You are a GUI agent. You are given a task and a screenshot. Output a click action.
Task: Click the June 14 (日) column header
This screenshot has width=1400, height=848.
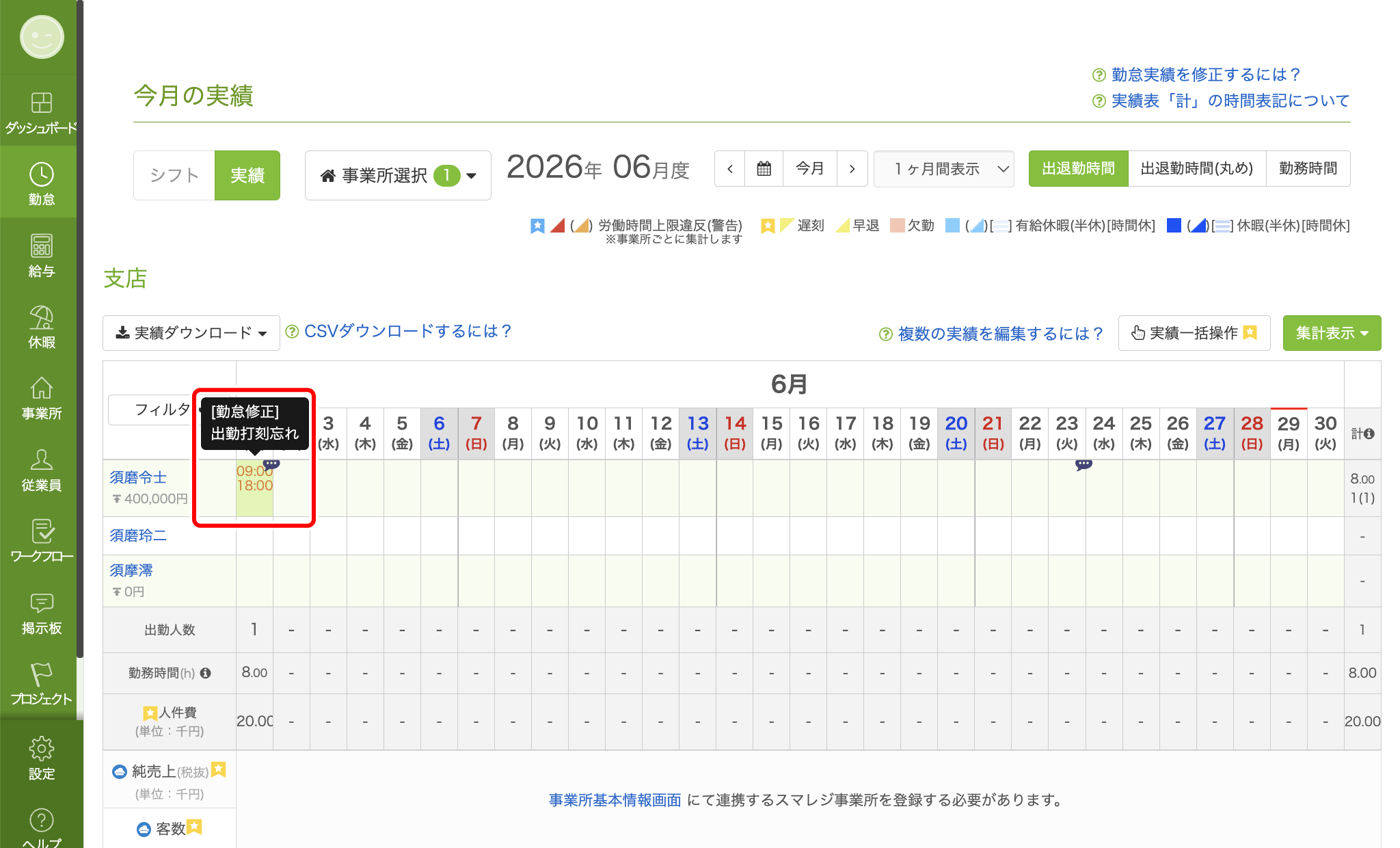pos(735,434)
